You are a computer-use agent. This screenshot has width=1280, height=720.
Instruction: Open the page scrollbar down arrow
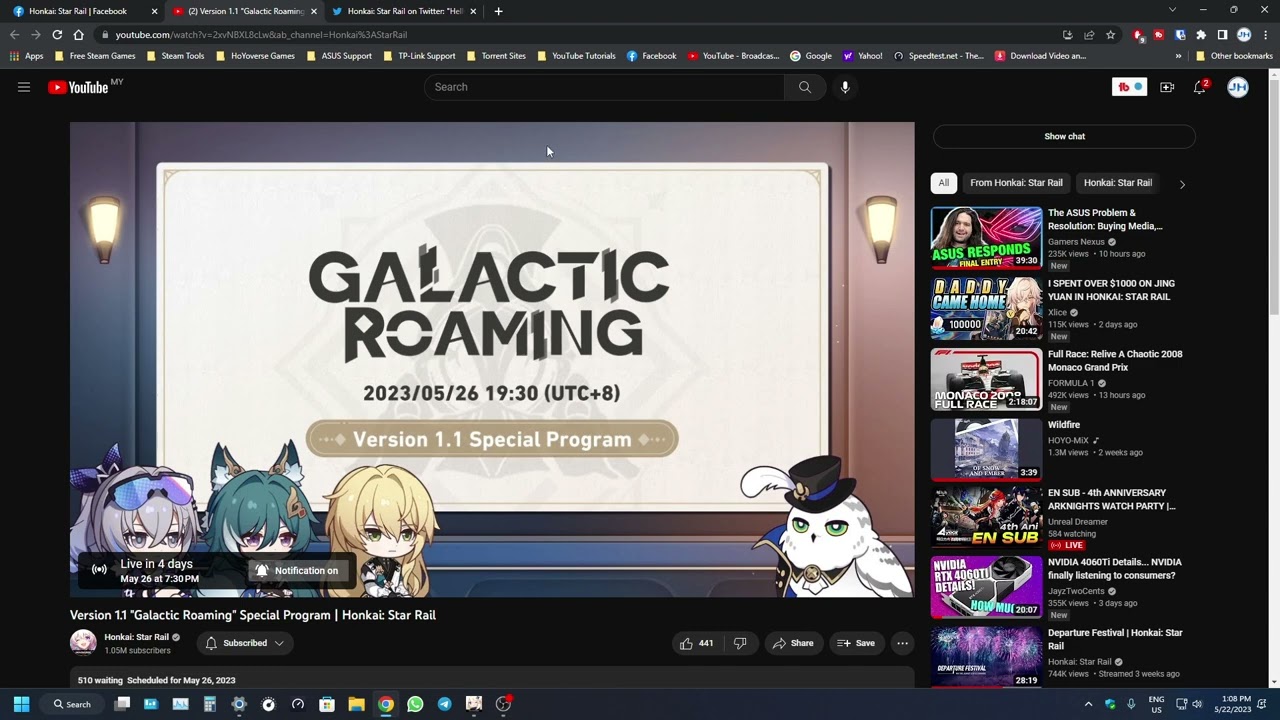click(x=1274, y=683)
